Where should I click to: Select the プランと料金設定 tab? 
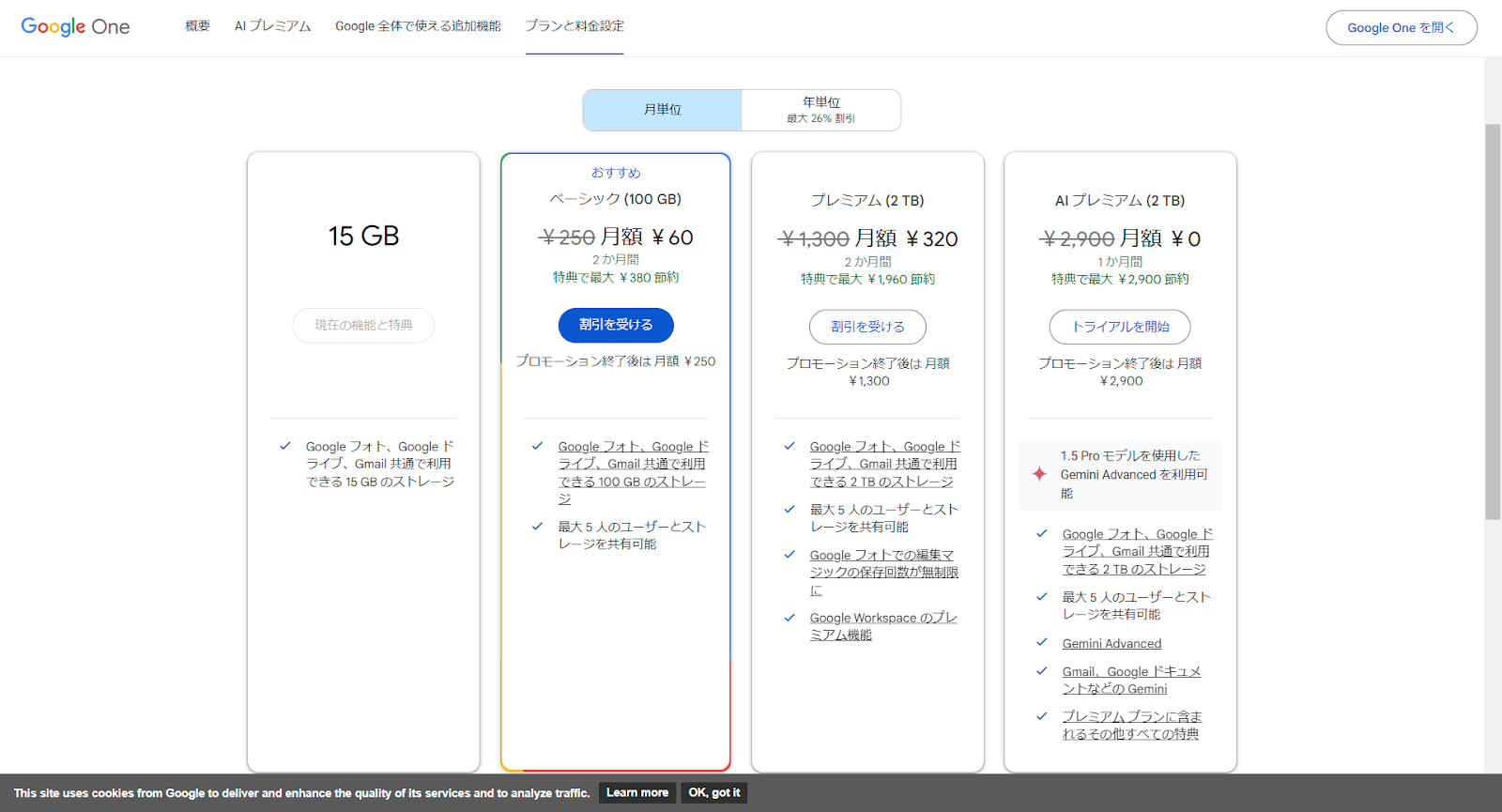coord(575,26)
